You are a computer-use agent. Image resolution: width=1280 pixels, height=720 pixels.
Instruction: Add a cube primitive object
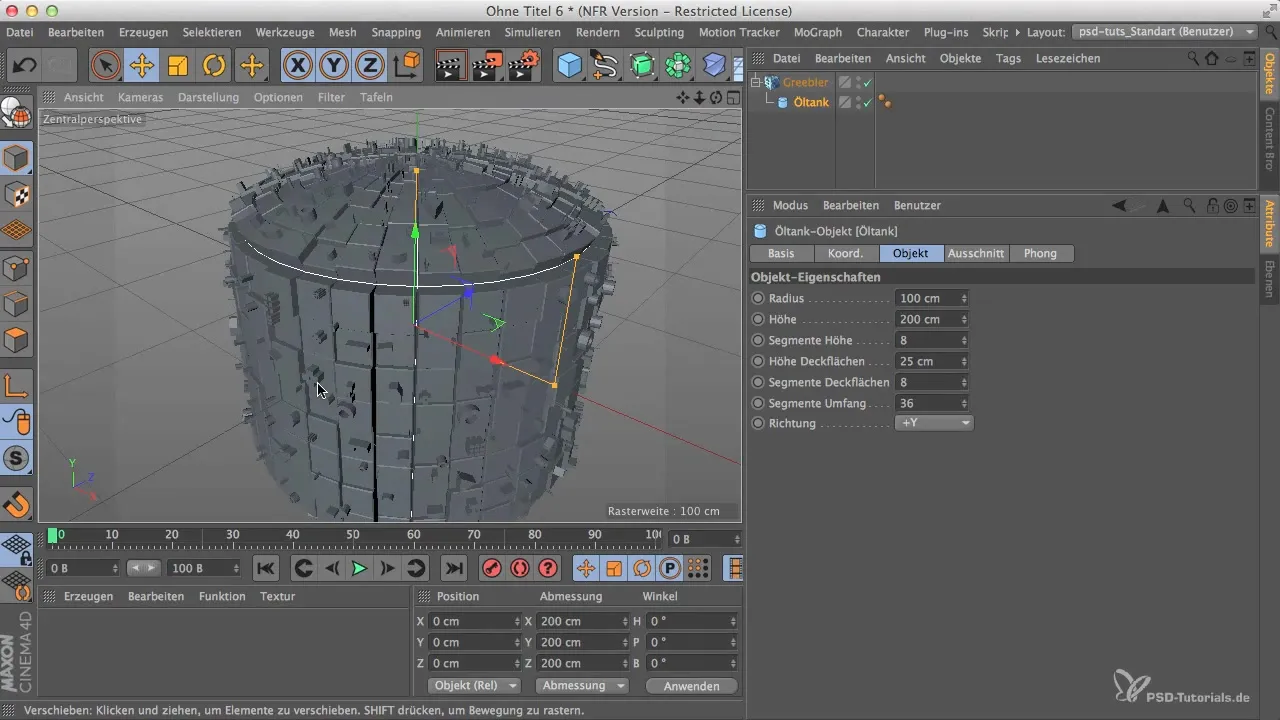click(569, 67)
